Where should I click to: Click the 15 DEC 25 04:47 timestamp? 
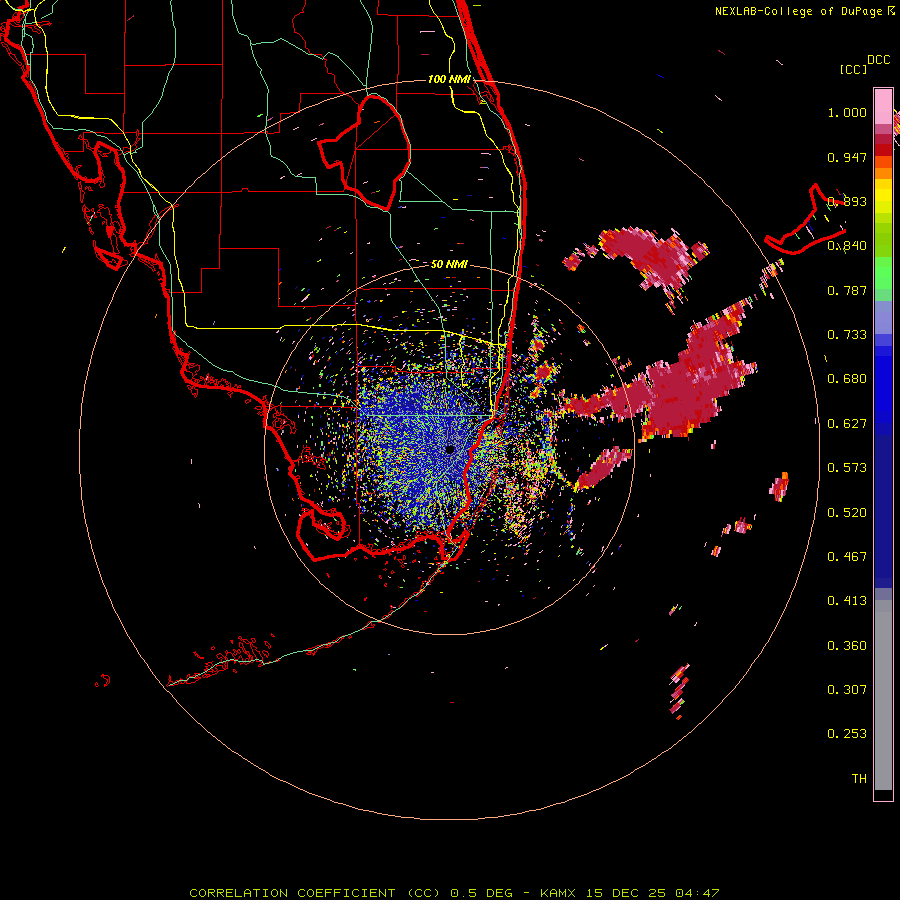(x=653, y=893)
